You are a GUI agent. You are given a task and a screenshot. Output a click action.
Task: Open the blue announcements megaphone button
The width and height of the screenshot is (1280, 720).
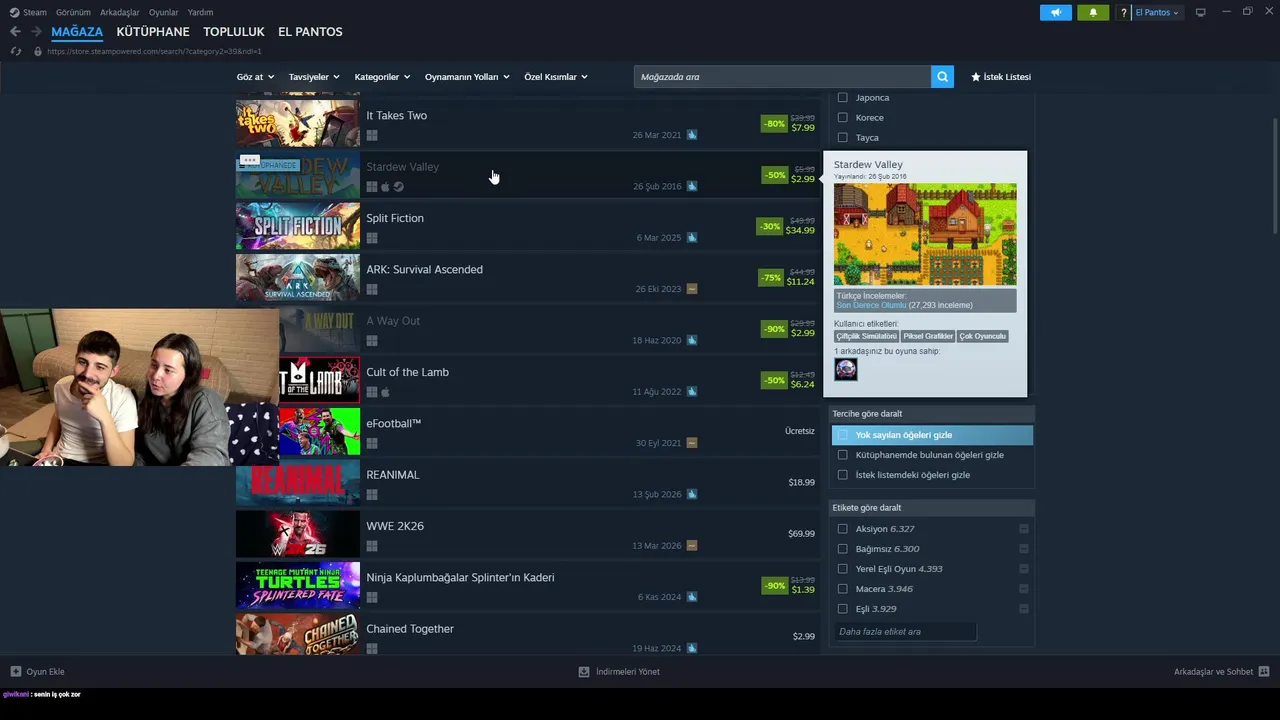point(1055,12)
